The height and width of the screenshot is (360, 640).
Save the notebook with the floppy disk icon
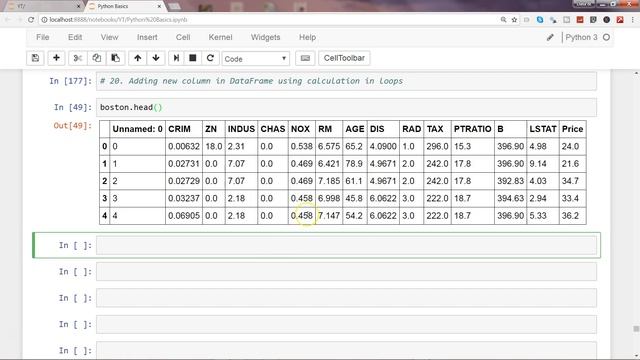pos(36,58)
